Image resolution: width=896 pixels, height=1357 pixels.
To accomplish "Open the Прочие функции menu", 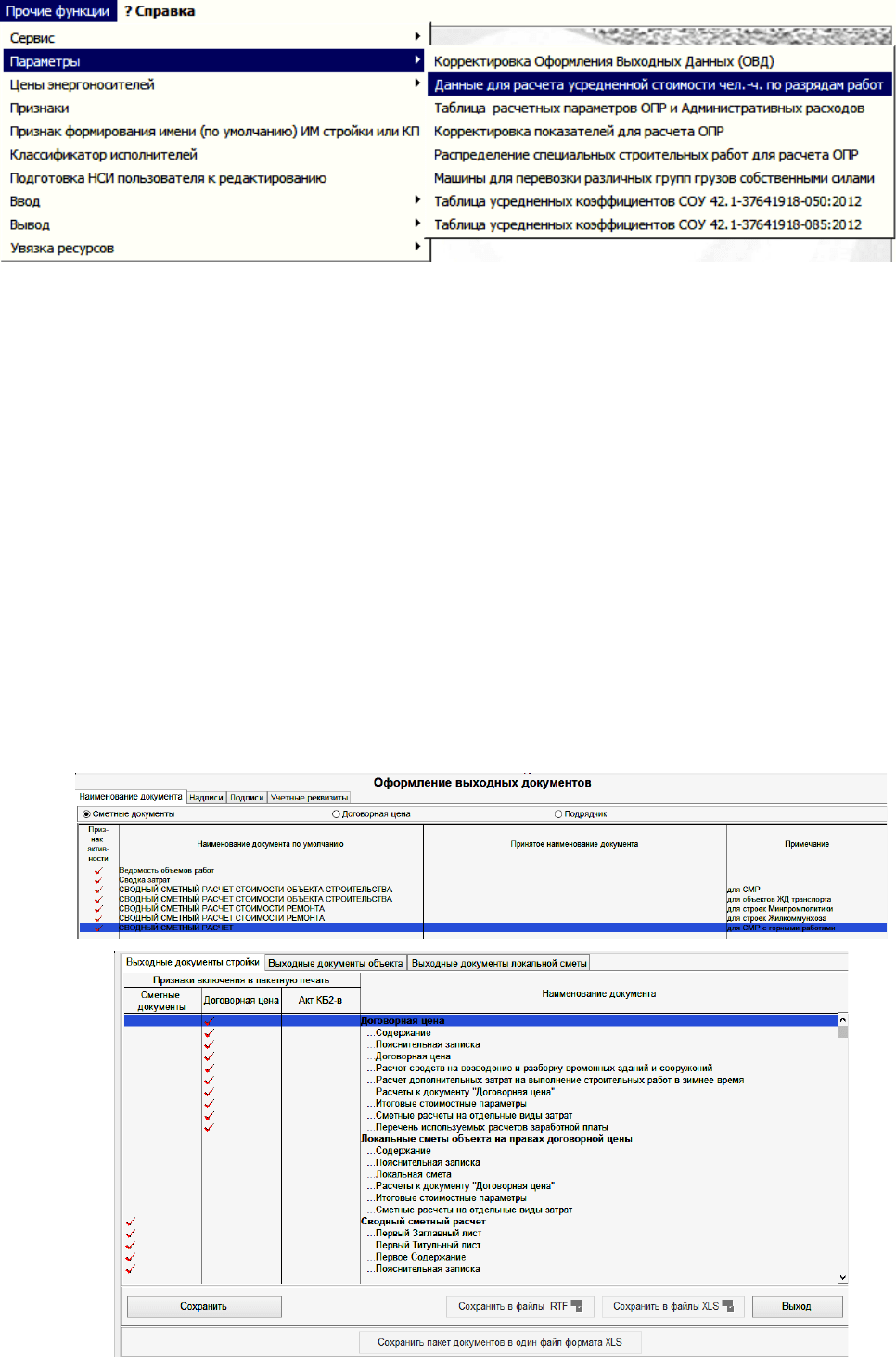I will click(x=58, y=11).
